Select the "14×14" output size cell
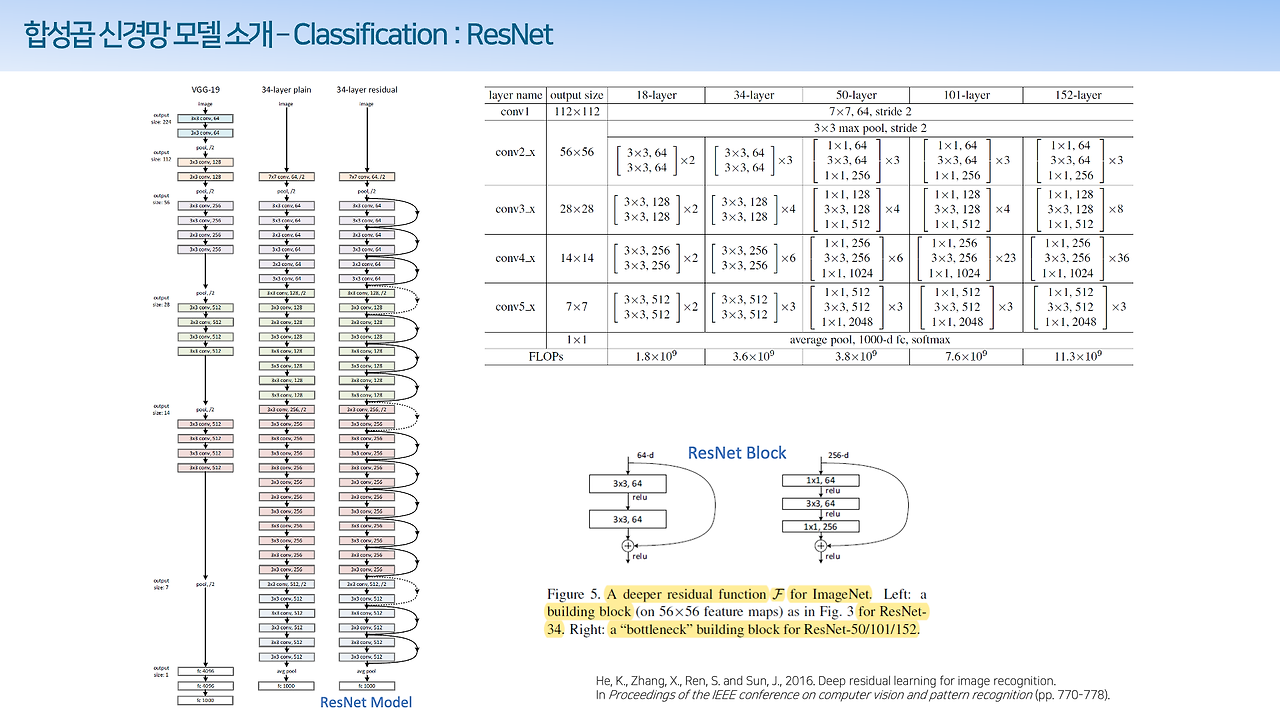 577,258
